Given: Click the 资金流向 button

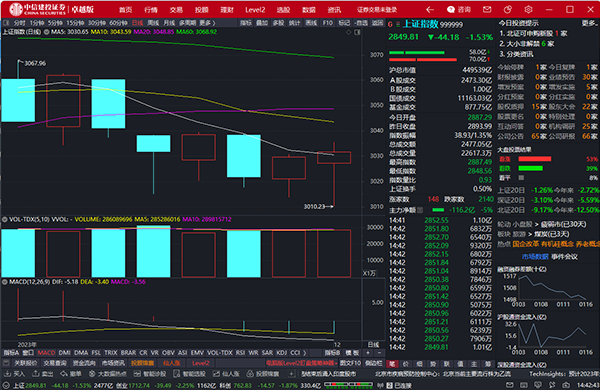Looking at the screenshot, I should click(x=84, y=363).
